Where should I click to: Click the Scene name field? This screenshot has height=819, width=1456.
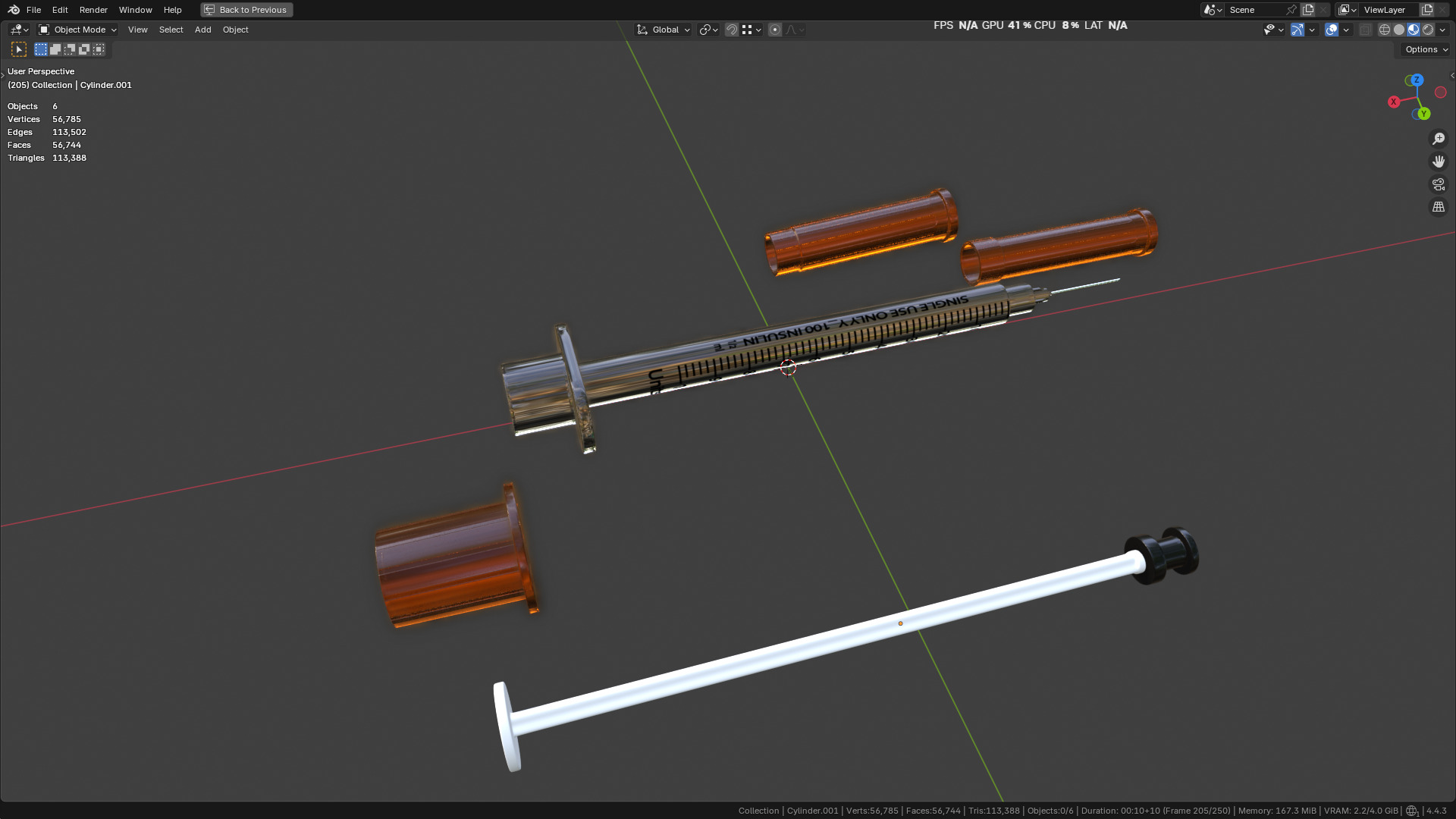click(x=1255, y=10)
